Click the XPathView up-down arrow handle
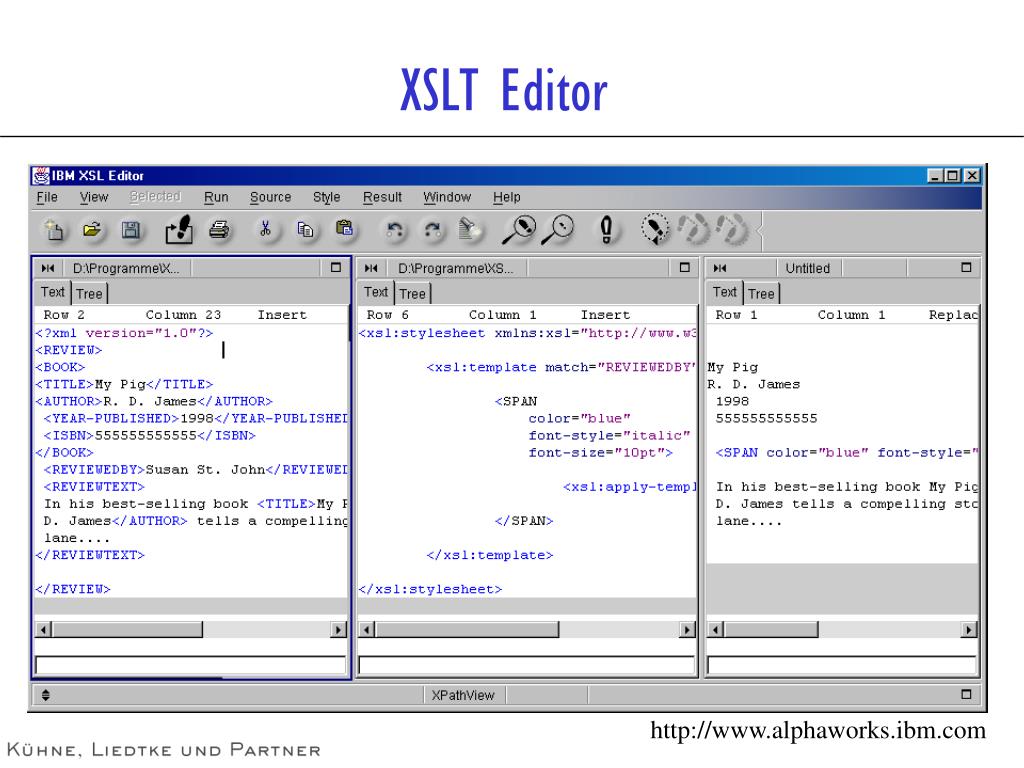Image resolution: width=1024 pixels, height=768 pixels. (x=46, y=695)
